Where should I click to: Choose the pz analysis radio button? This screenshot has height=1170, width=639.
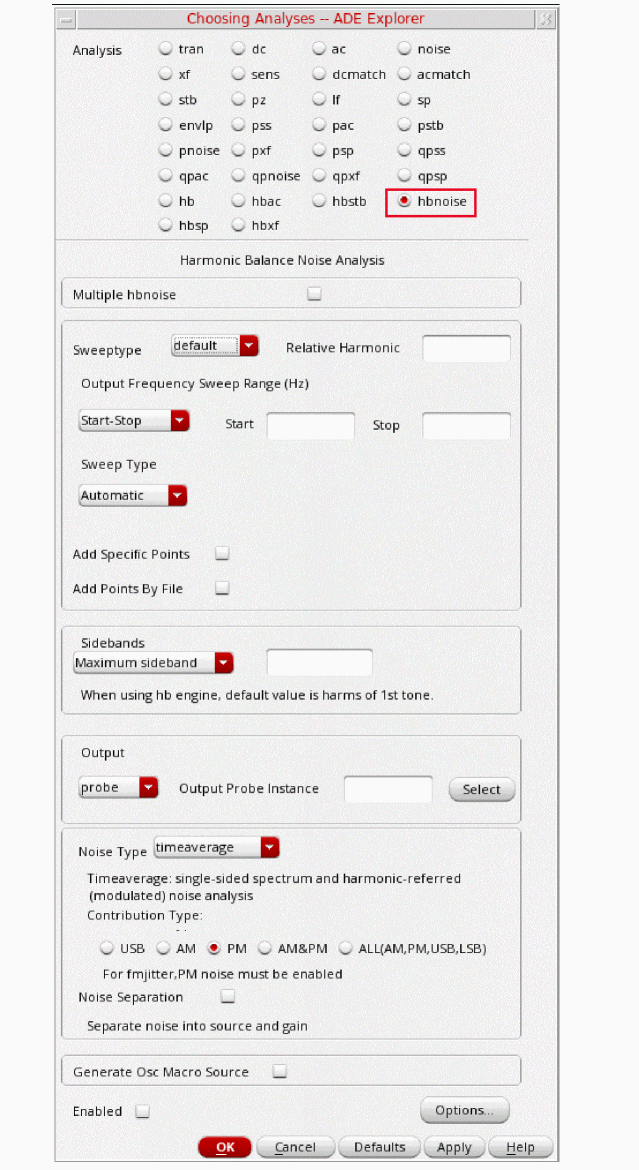coord(238,99)
